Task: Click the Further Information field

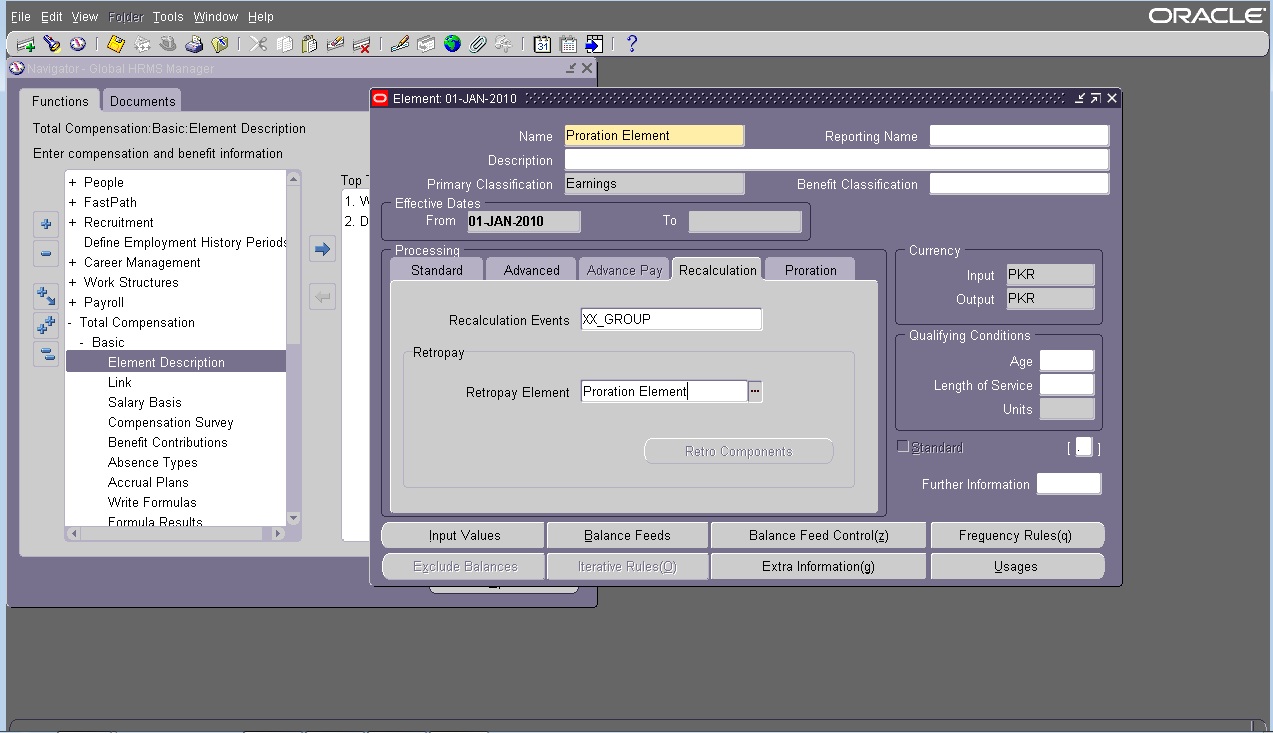Action: click(1069, 484)
